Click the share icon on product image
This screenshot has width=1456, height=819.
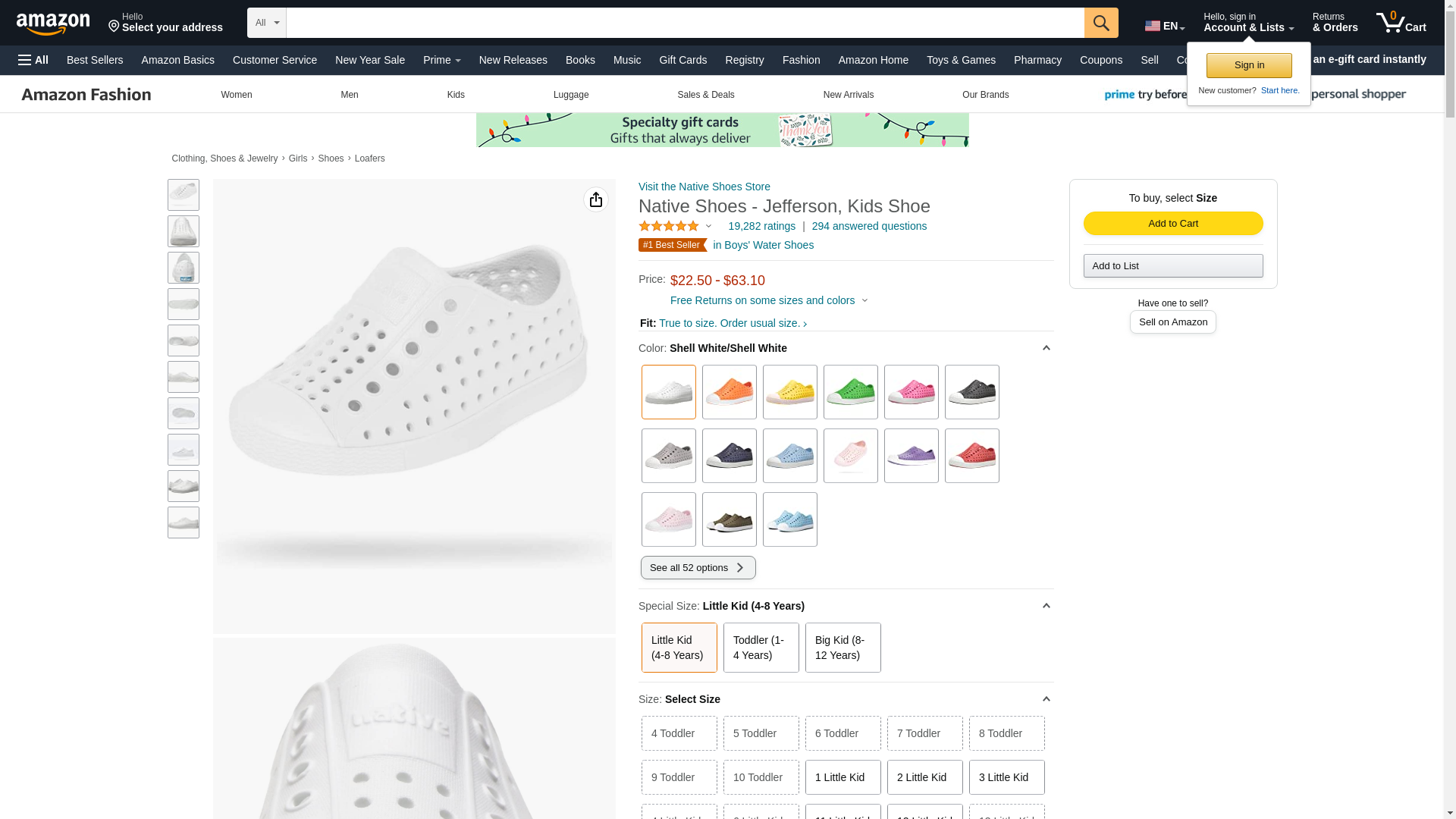point(596,199)
